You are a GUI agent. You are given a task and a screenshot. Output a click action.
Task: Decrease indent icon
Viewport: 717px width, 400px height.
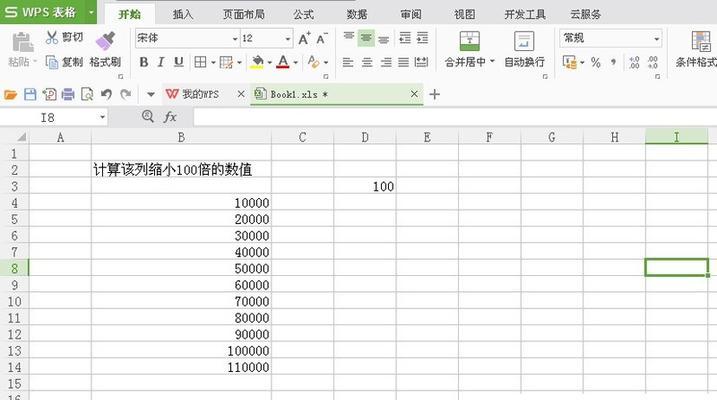(x=405, y=38)
